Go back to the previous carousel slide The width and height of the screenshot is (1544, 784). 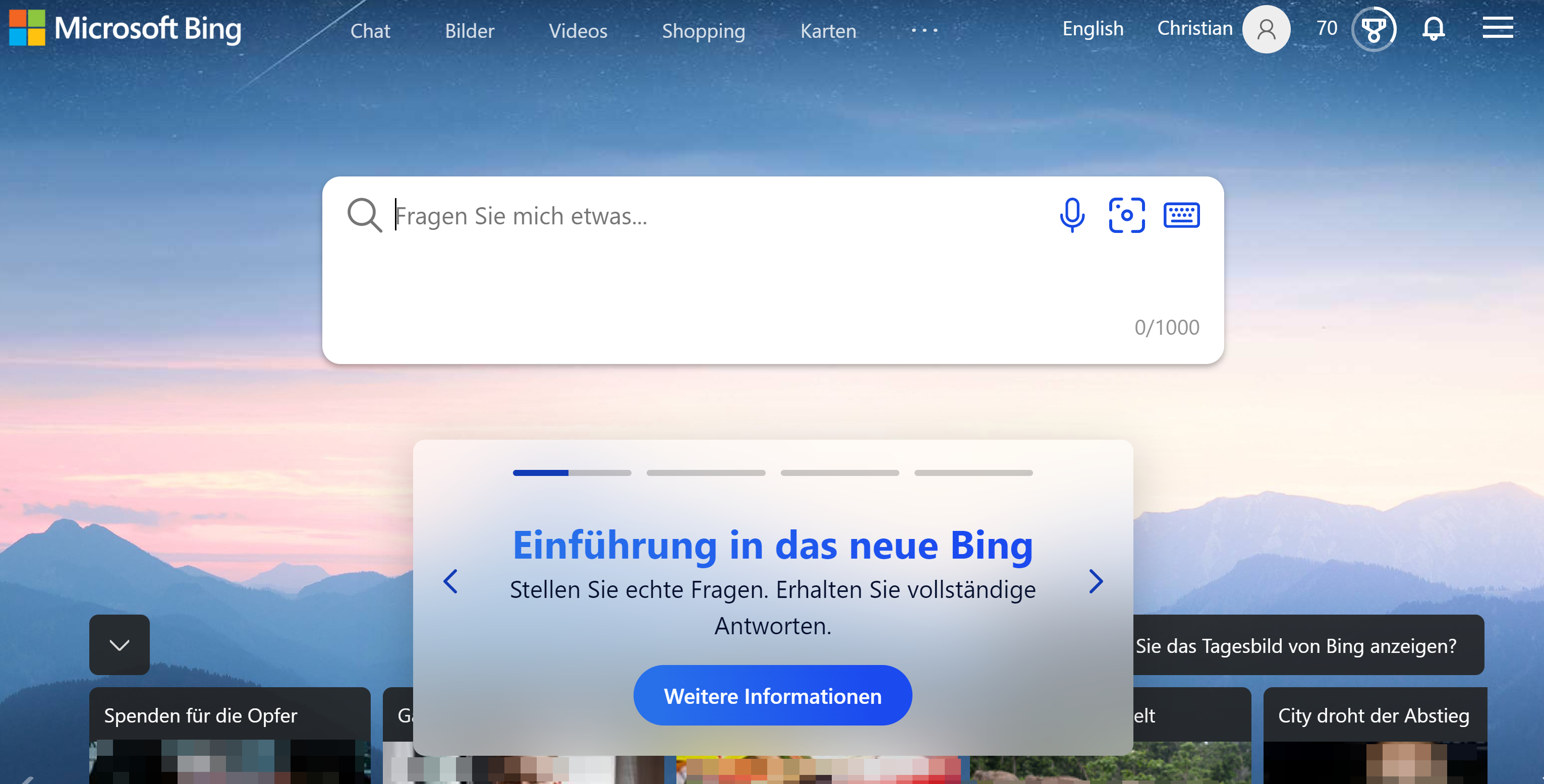coord(451,581)
